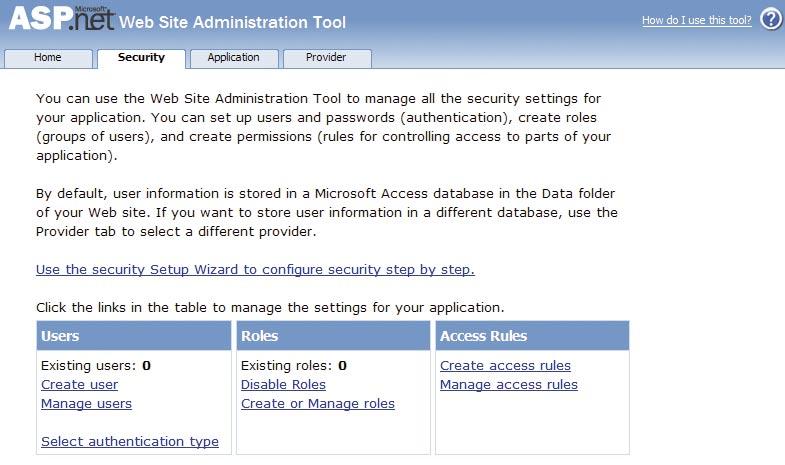
Task: Click the help question mark icon
Action: click(770, 20)
